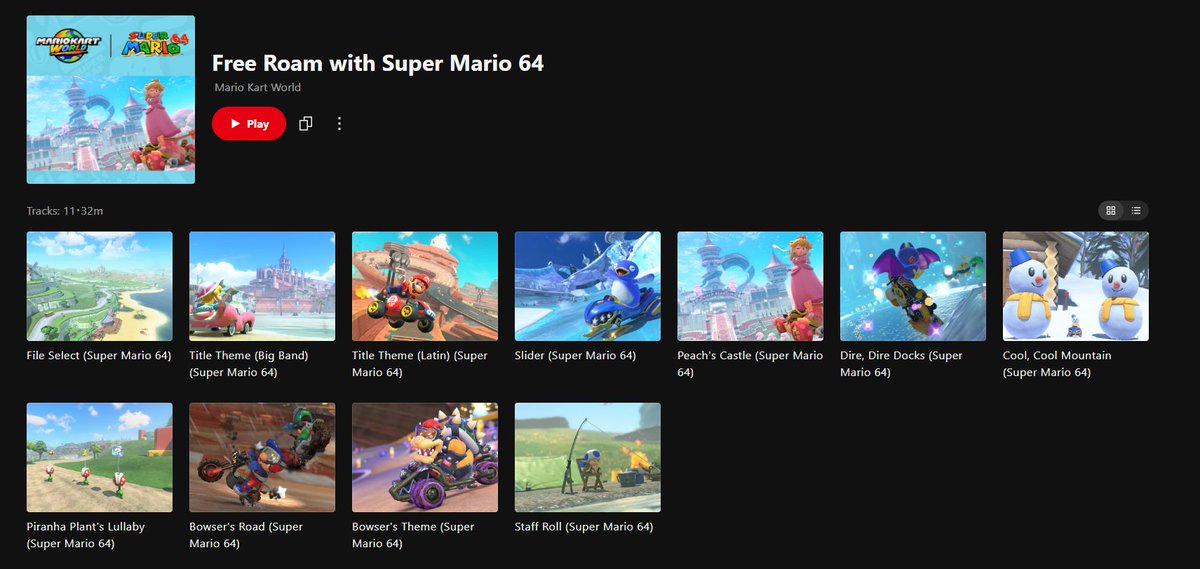Open the playlist cover artwork

[x=111, y=100]
